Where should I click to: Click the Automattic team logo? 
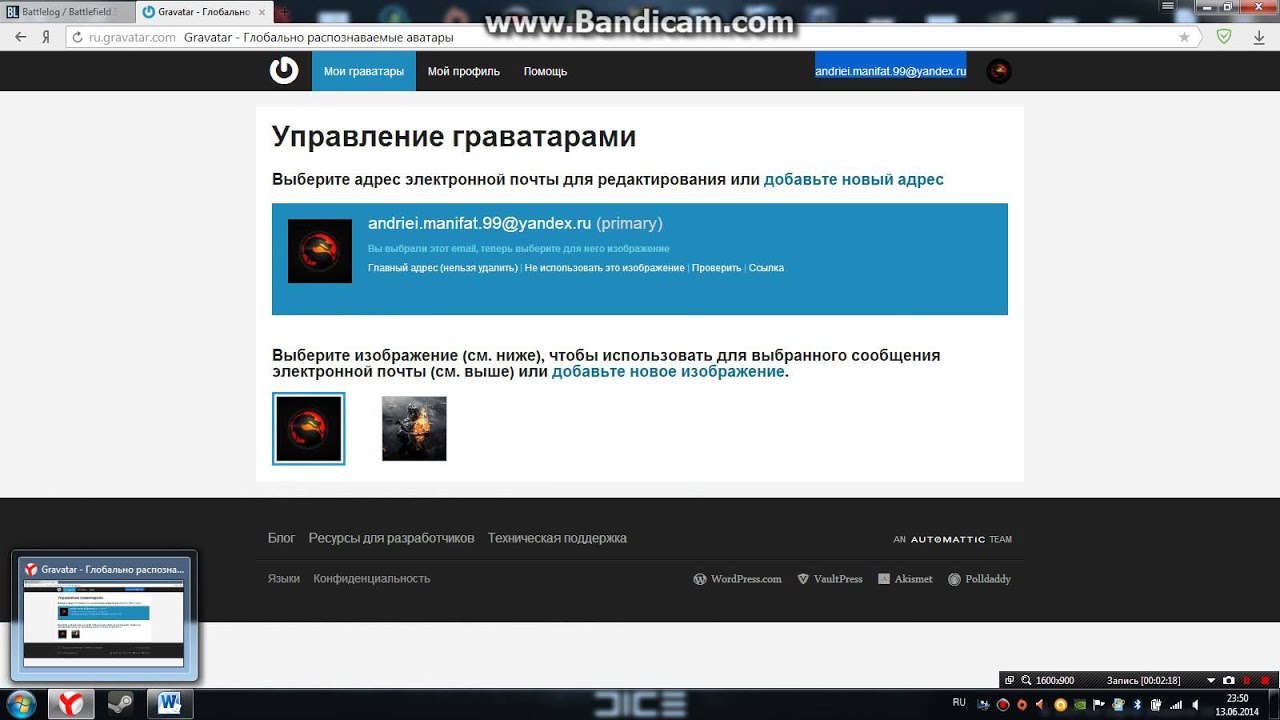tap(953, 539)
